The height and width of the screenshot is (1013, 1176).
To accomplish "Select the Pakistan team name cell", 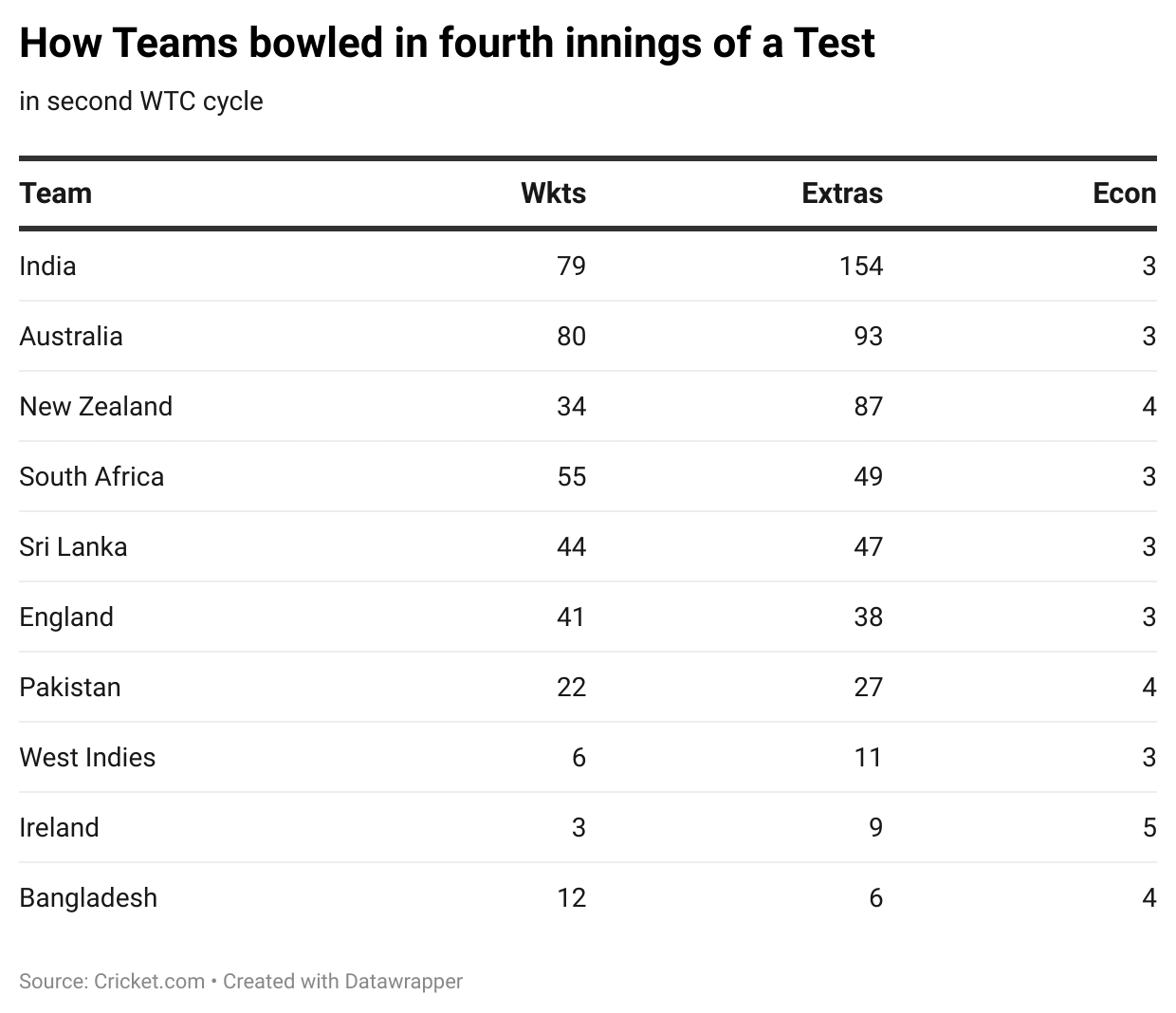I will (70, 687).
